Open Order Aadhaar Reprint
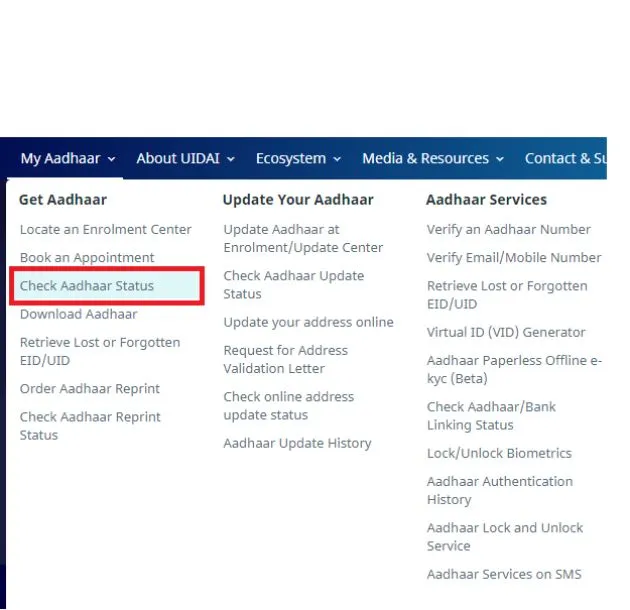Viewport: 630px width, 610px height. click(90, 389)
